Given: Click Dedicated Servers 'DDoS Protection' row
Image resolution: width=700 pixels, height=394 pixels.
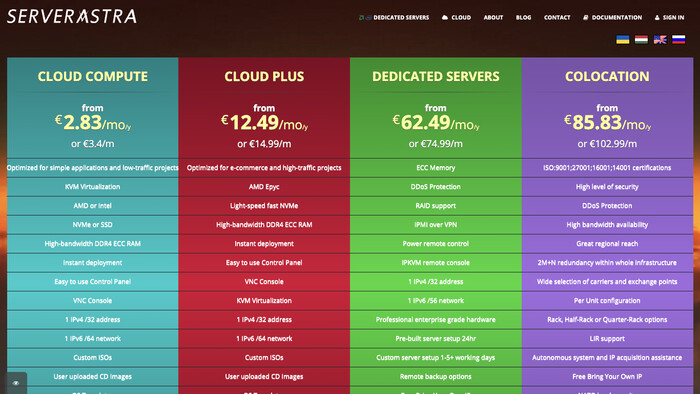Looking at the screenshot, I should click(436, 187).
